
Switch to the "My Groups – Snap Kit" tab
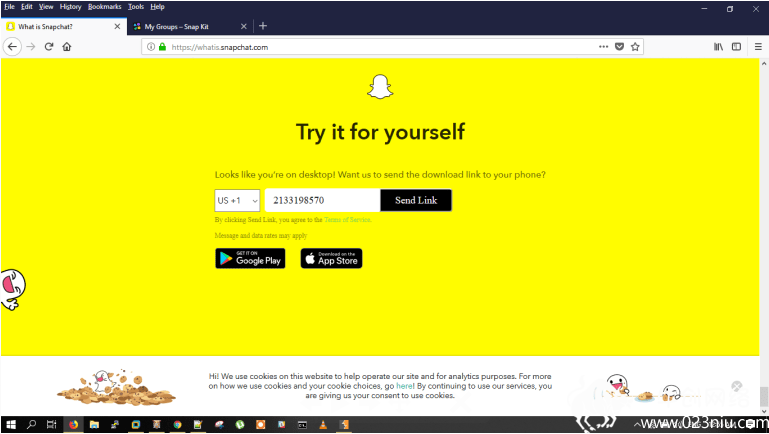click(x=190, y=26)
